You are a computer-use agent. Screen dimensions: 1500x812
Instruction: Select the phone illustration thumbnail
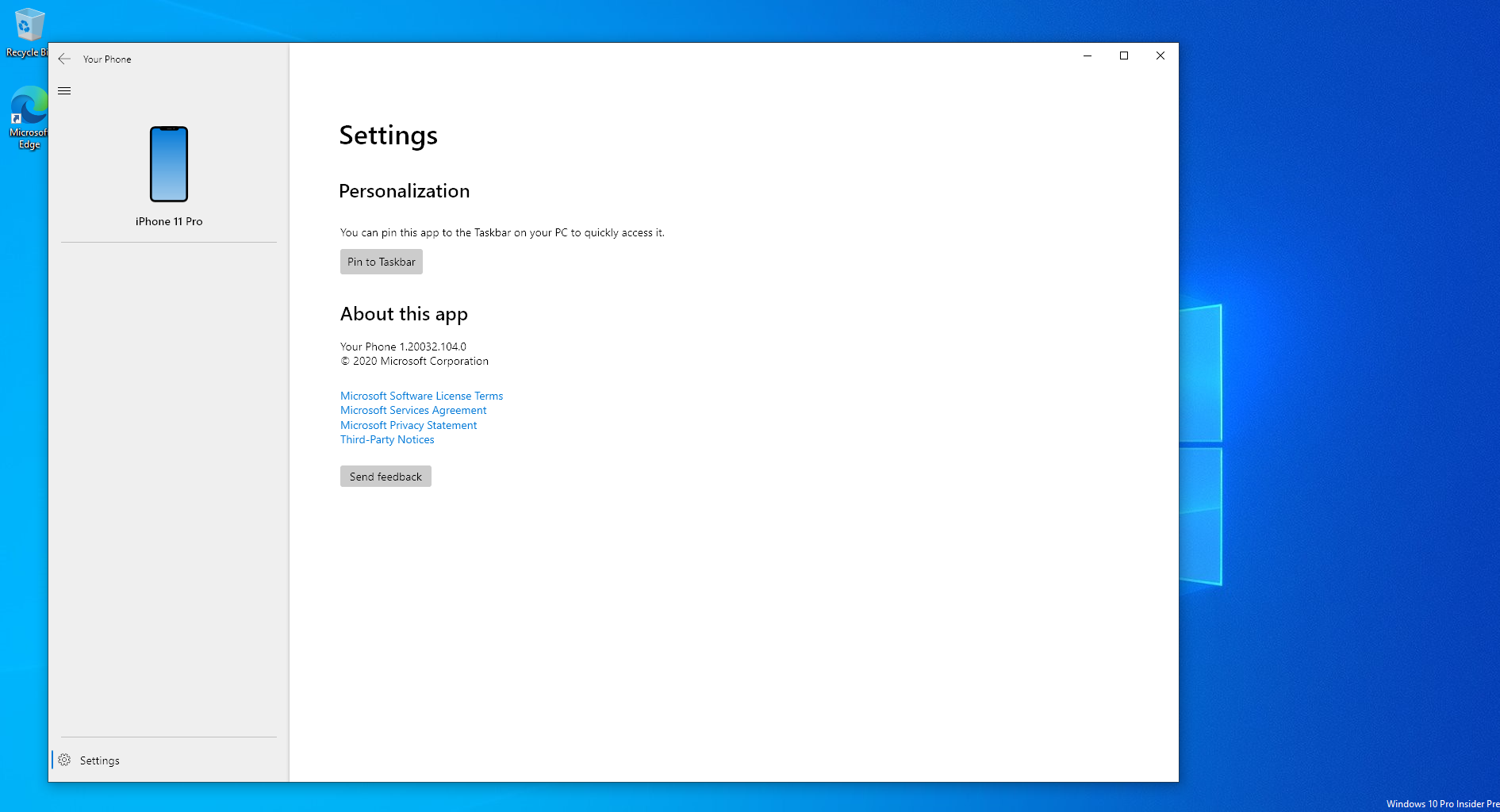(168, 164)
